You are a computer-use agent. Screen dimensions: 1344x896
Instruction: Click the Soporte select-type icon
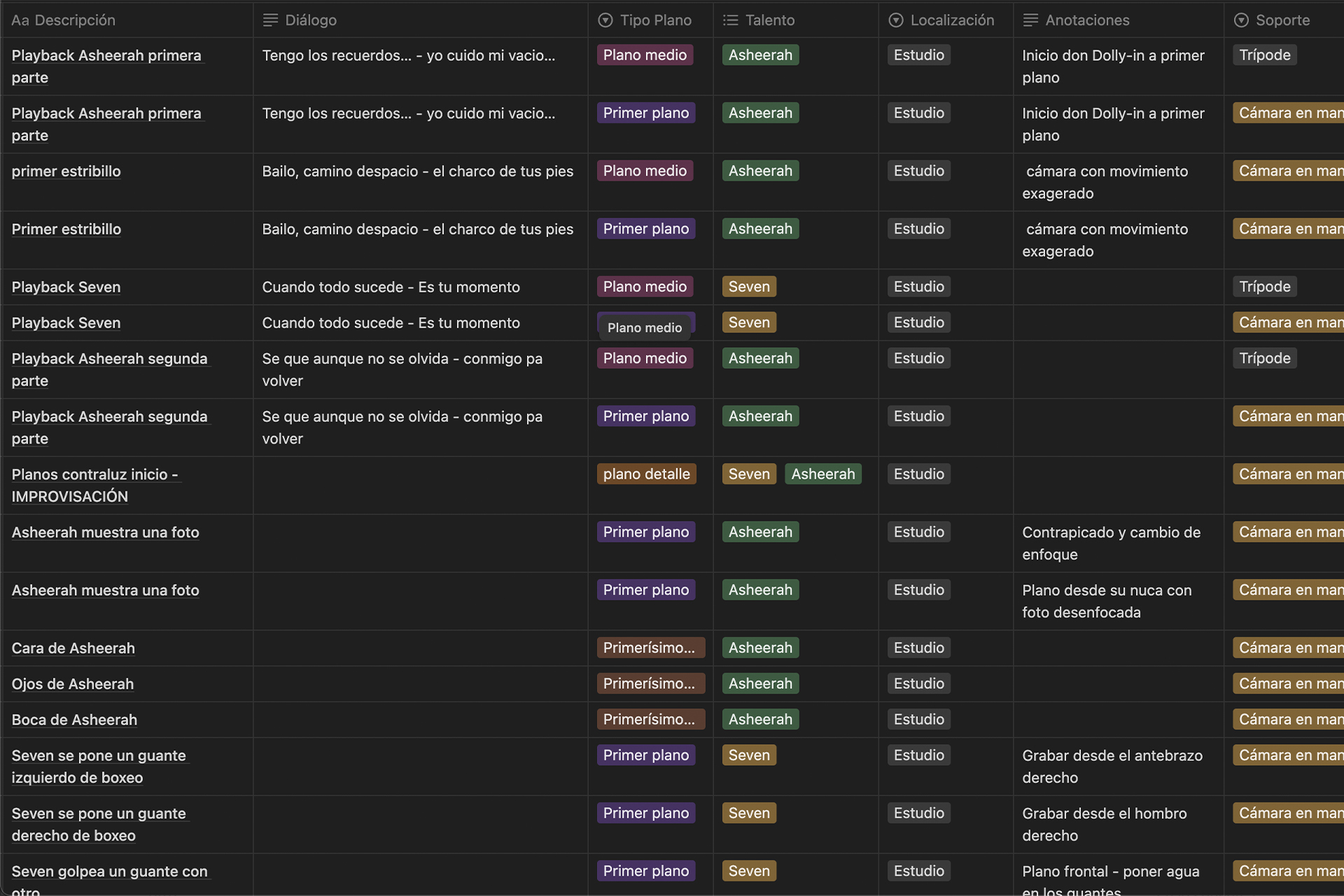1241,20
